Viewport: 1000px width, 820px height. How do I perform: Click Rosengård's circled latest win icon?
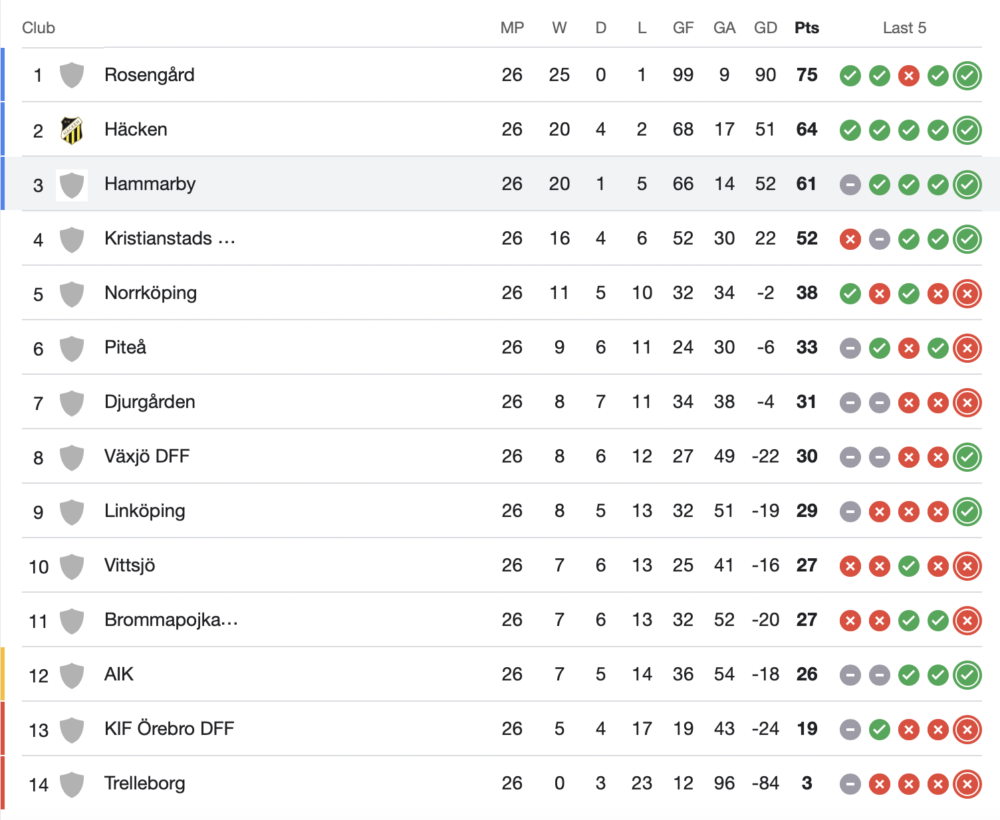pyautogui.click(x=967, y=75)
